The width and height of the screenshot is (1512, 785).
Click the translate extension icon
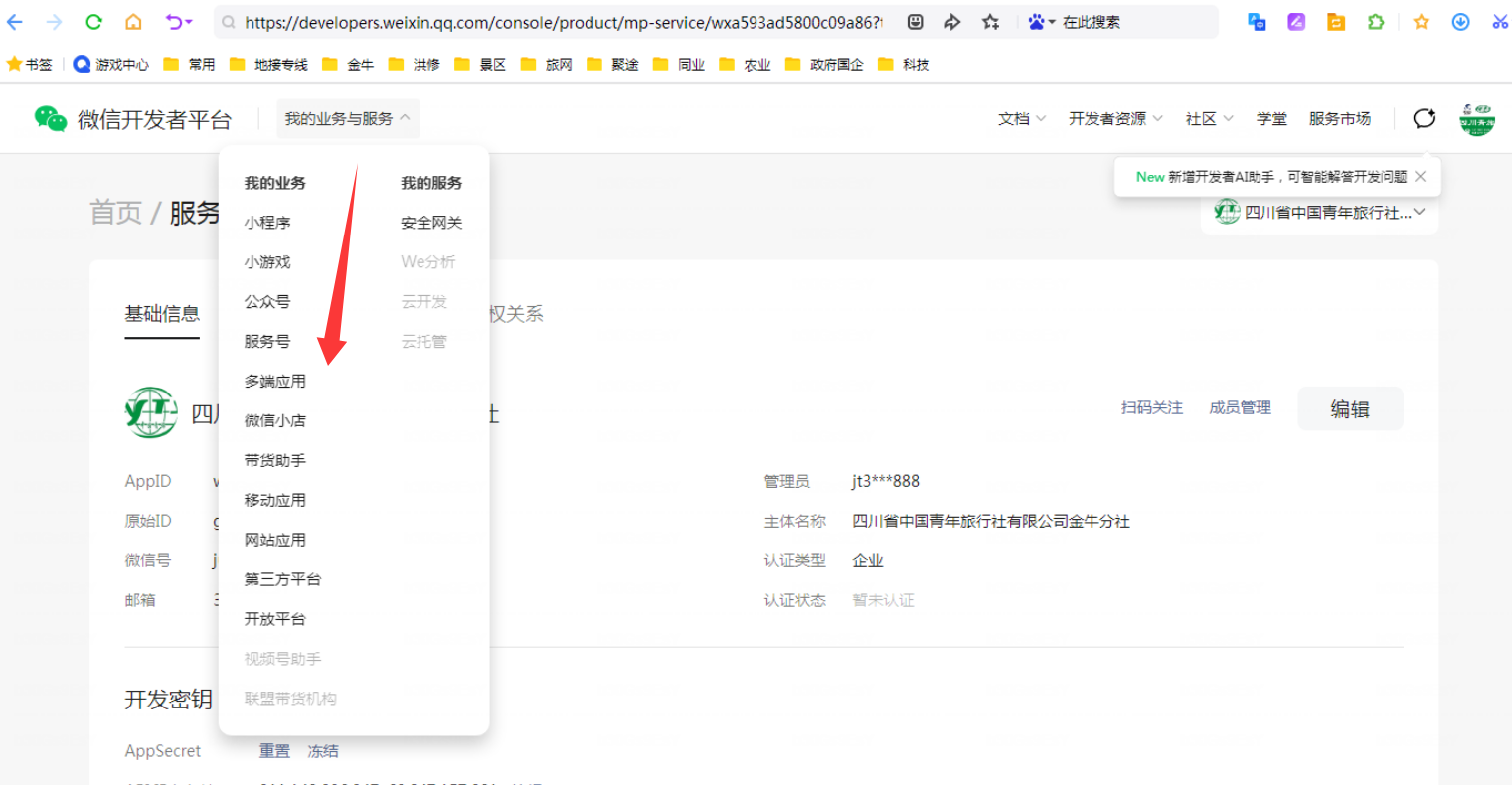tap(1257, 22)
